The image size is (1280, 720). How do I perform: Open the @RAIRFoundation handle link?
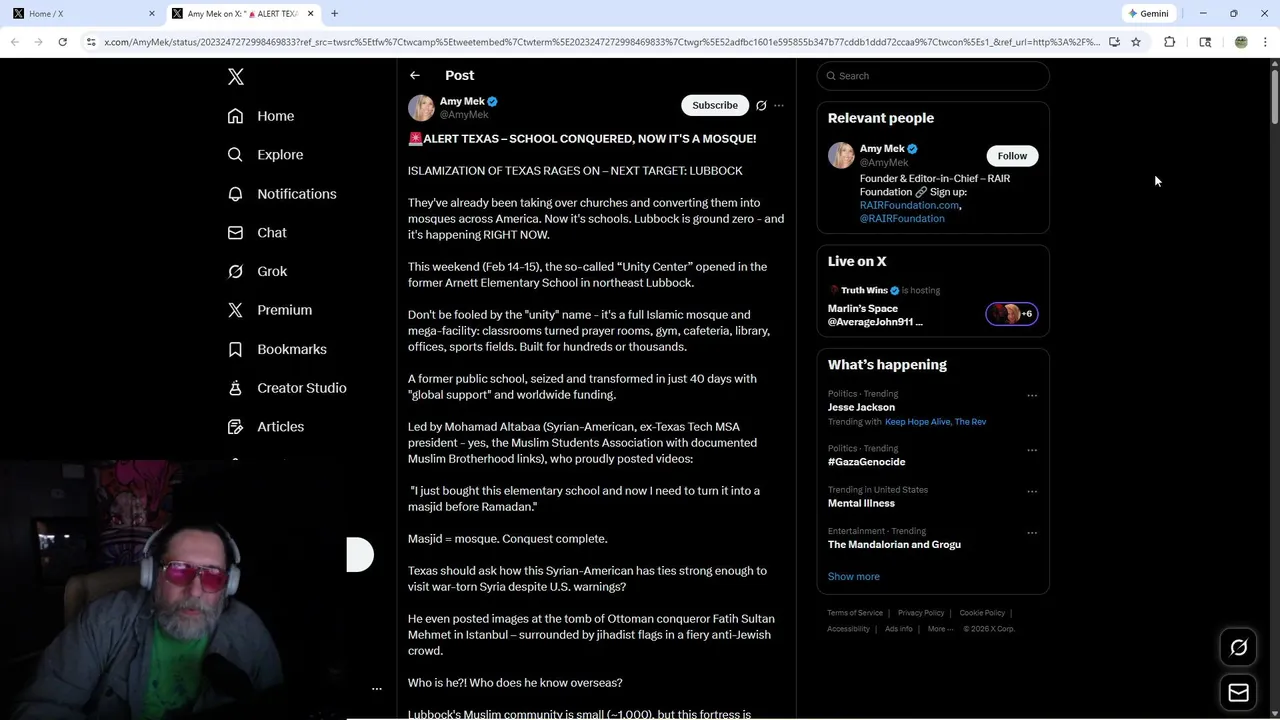pos(902,218)
